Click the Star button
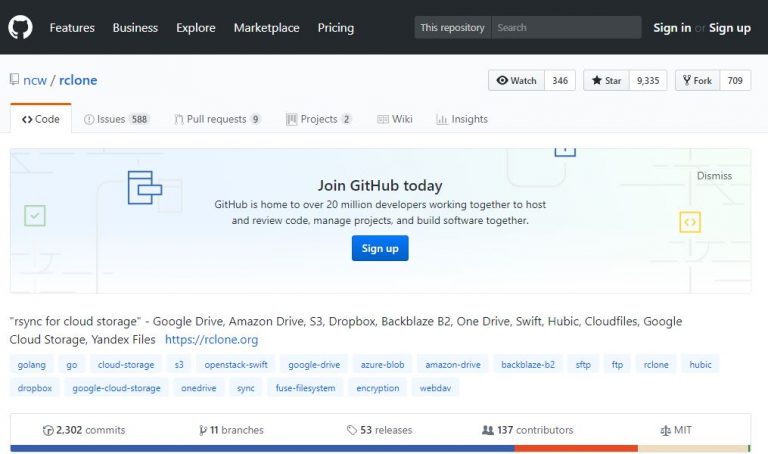 (606, 80)
